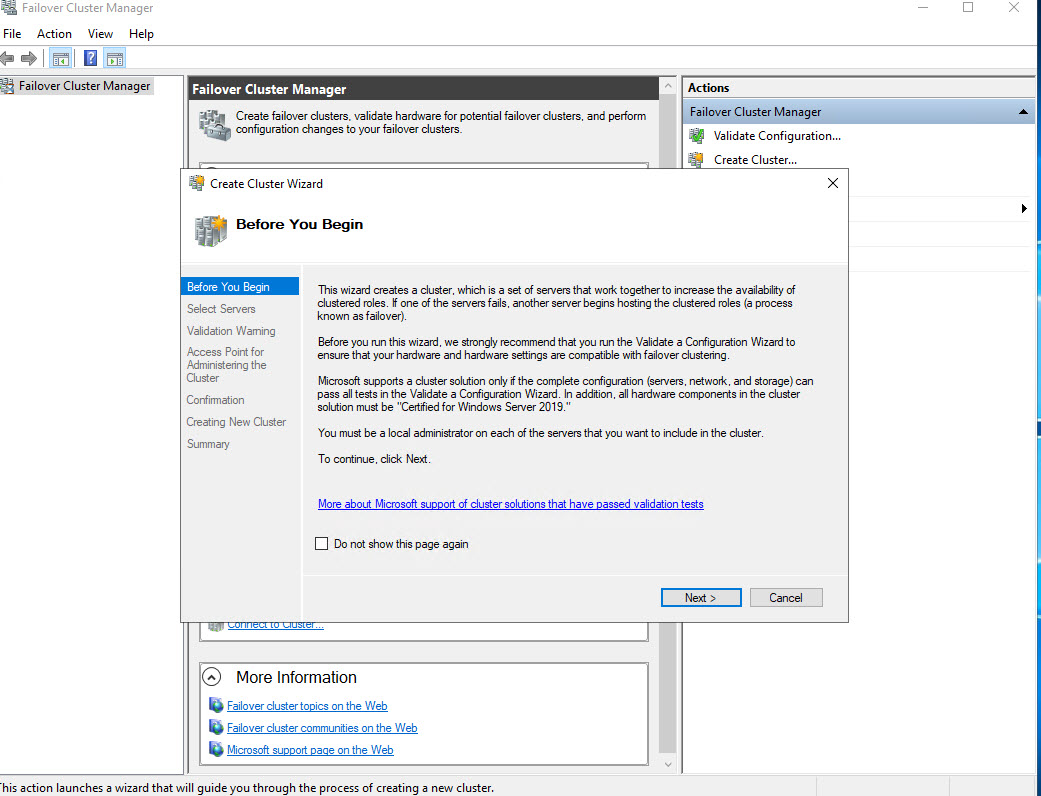Collapse the Failover Cluster Manager actions header
Image resolution: width=1041 pixels, height=796 pixels.
point(1023,112)
